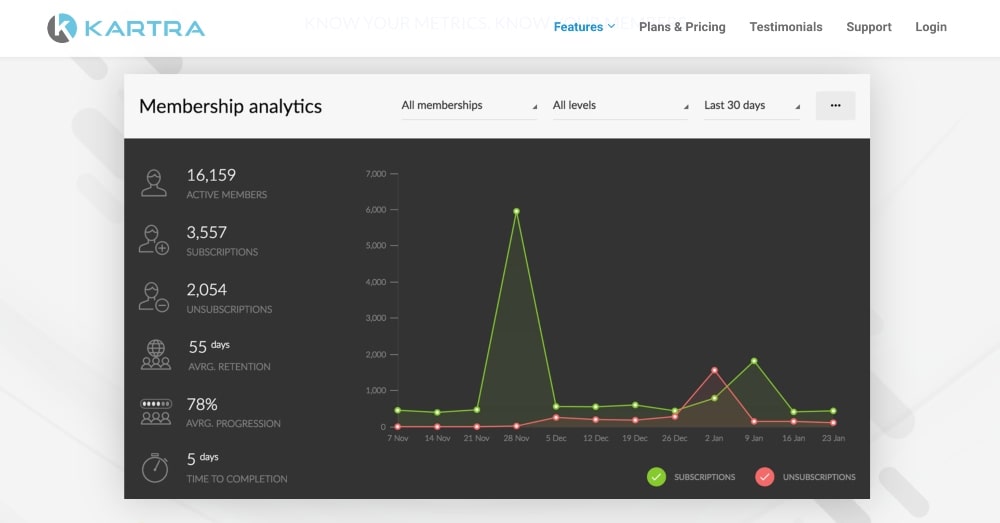Change the Last 30 days range dropdown

click(x=752, y=105)
